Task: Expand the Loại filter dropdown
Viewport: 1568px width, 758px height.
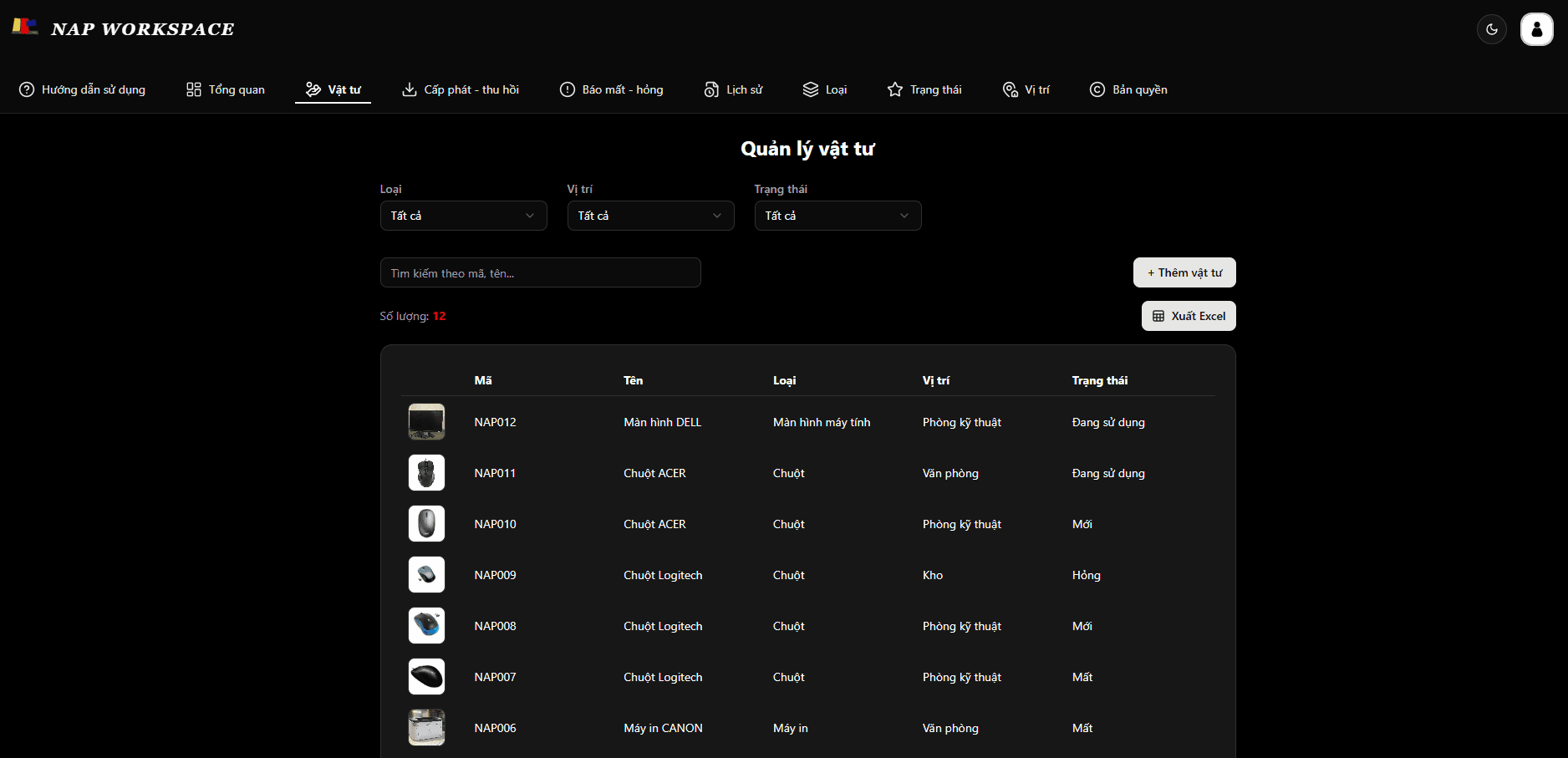Action: click(x=463, y=216)
